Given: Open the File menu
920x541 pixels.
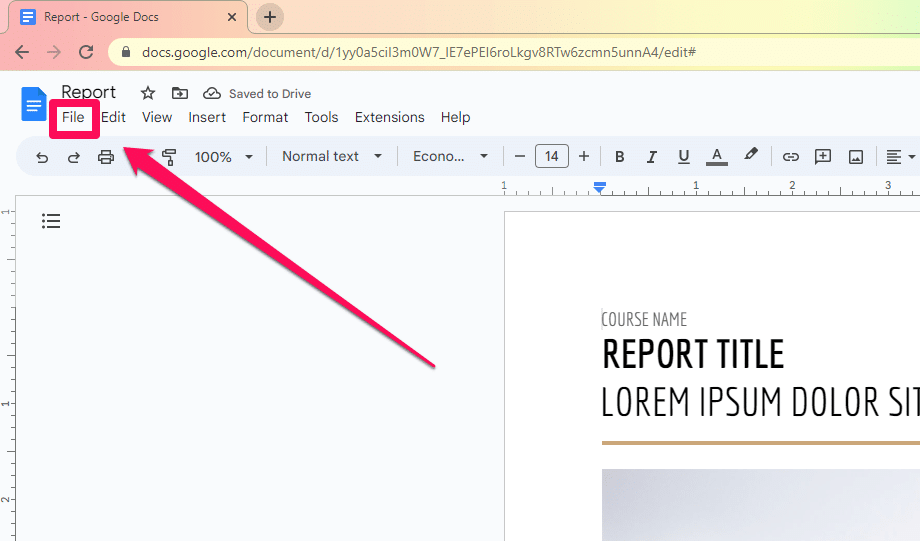Looking at the screenshot, I should pyautogui.click(x=73, y=117).
